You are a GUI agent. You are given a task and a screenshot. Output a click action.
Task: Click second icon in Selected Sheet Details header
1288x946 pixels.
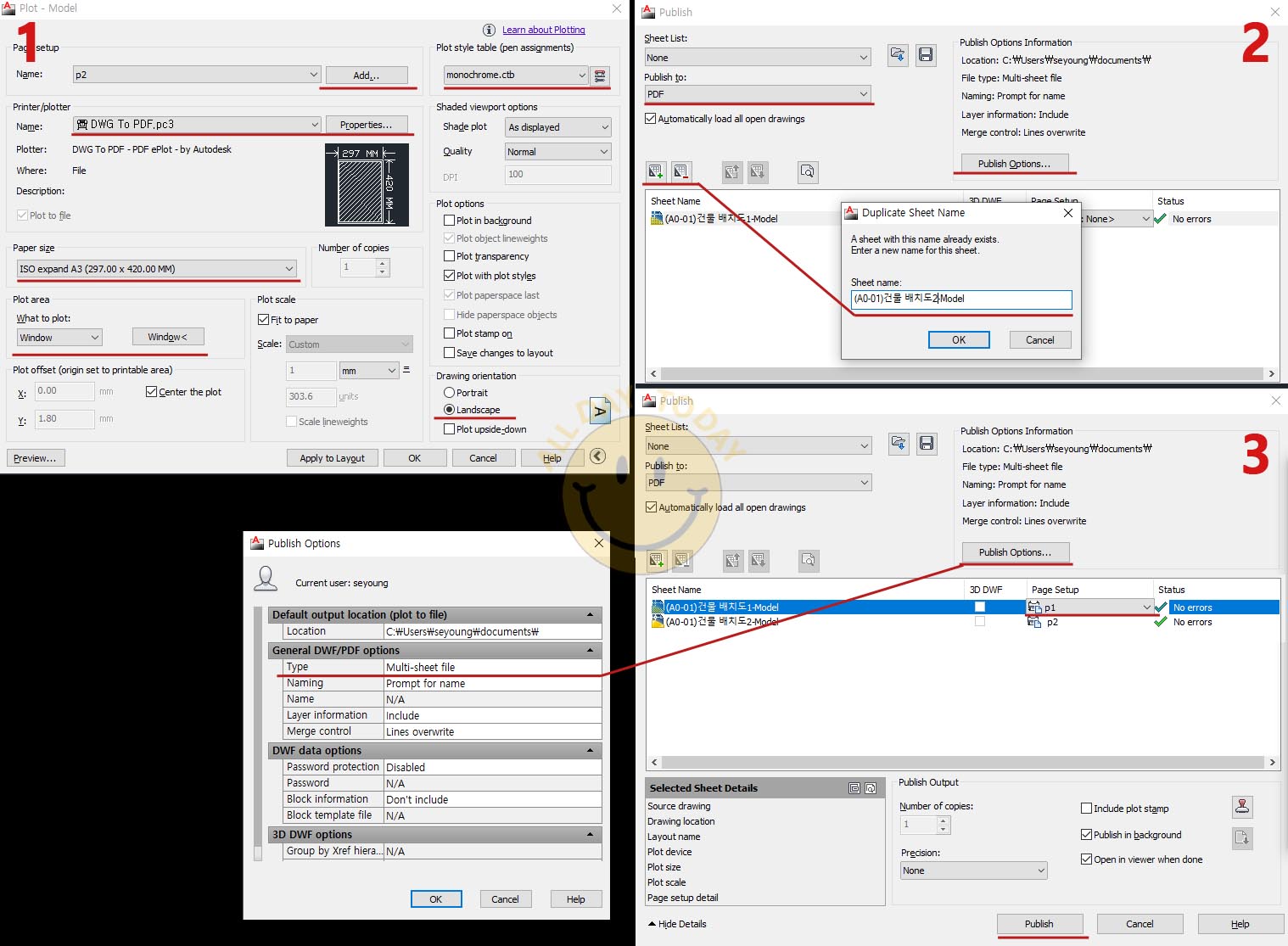click(x=871, y=788)
